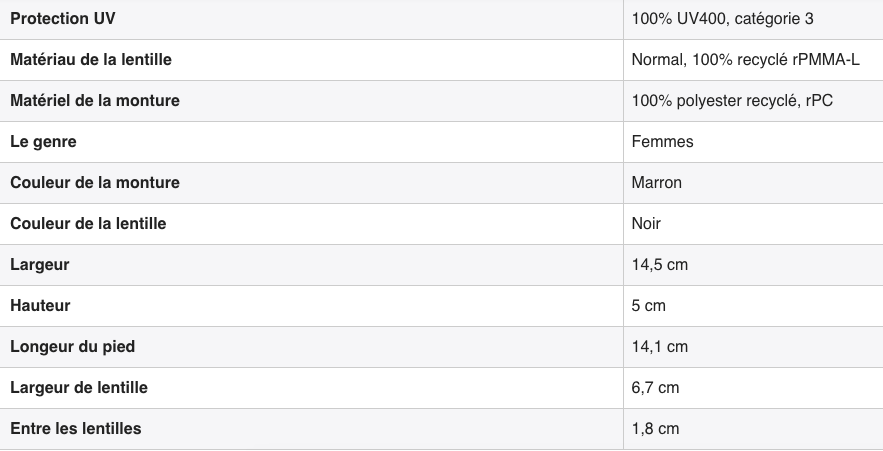Image resolution: width=883 pixels, height=451 pixels.
Task: Select the '100% polyester recyclé, rPC' value
Action: click(x=733, y=101)
